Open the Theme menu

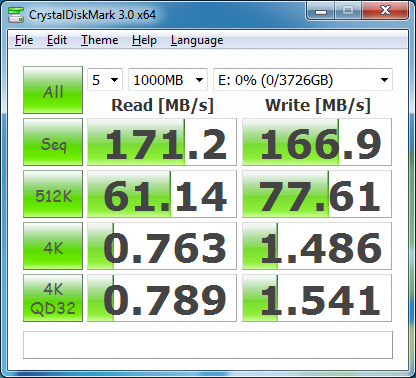[99, 40]
